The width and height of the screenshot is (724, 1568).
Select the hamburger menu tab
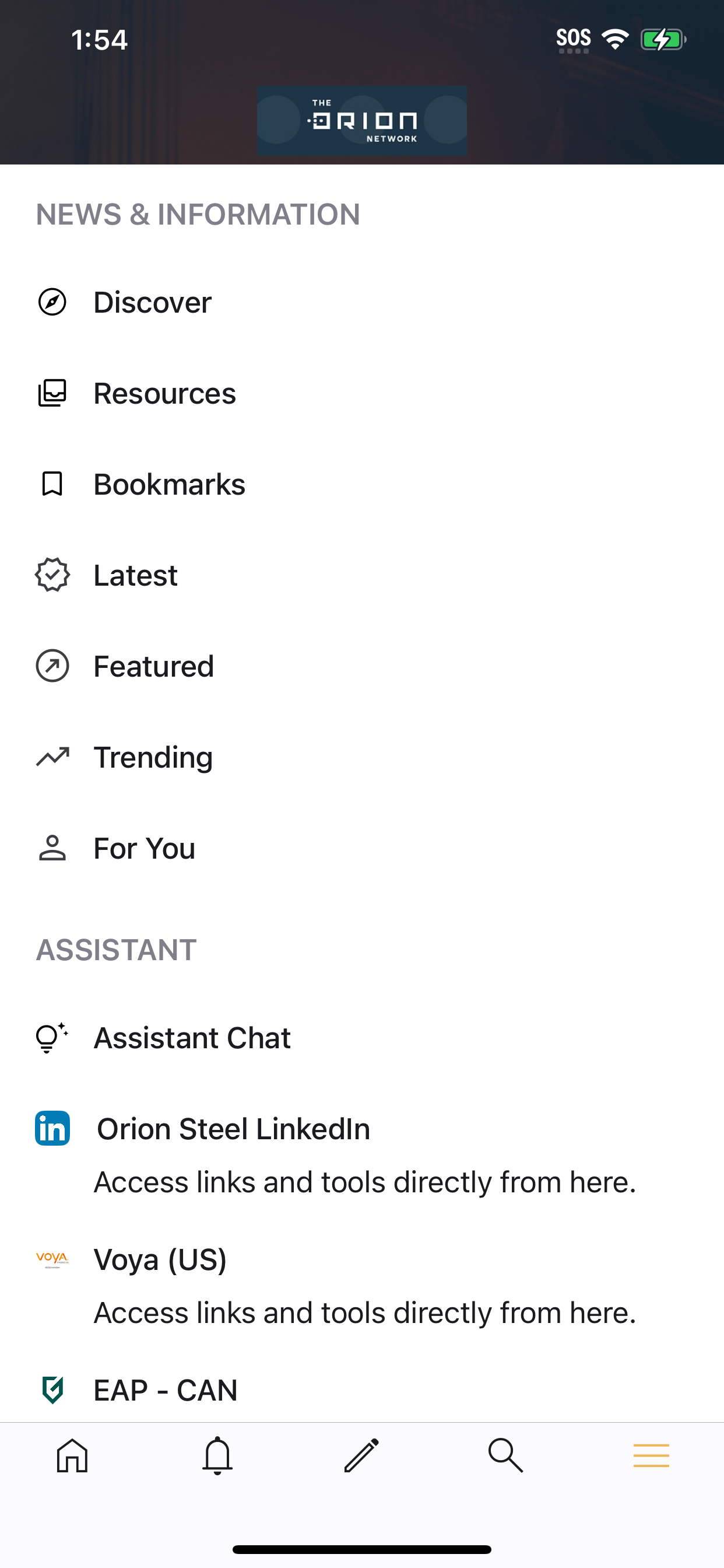(651, 1456)
